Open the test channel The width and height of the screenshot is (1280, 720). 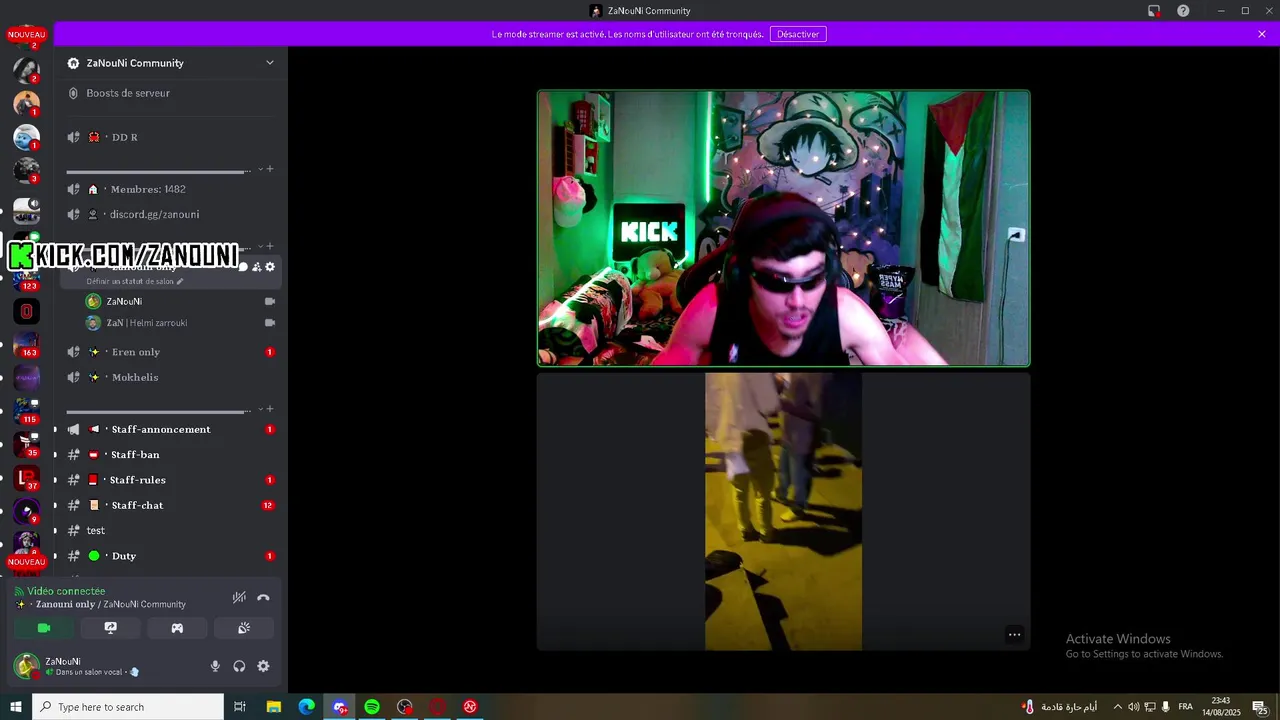[170, 530]
